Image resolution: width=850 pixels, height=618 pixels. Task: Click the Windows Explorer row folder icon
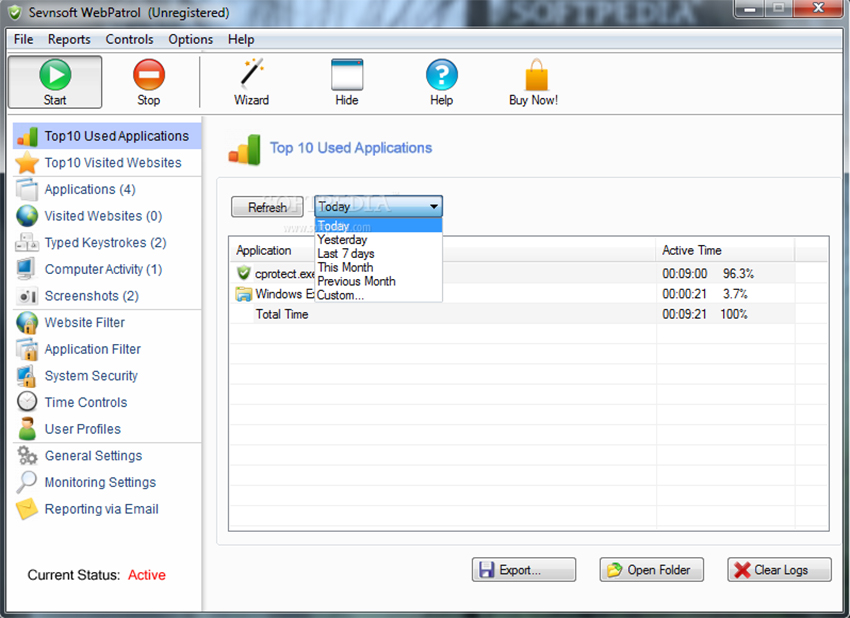point(244,294)
